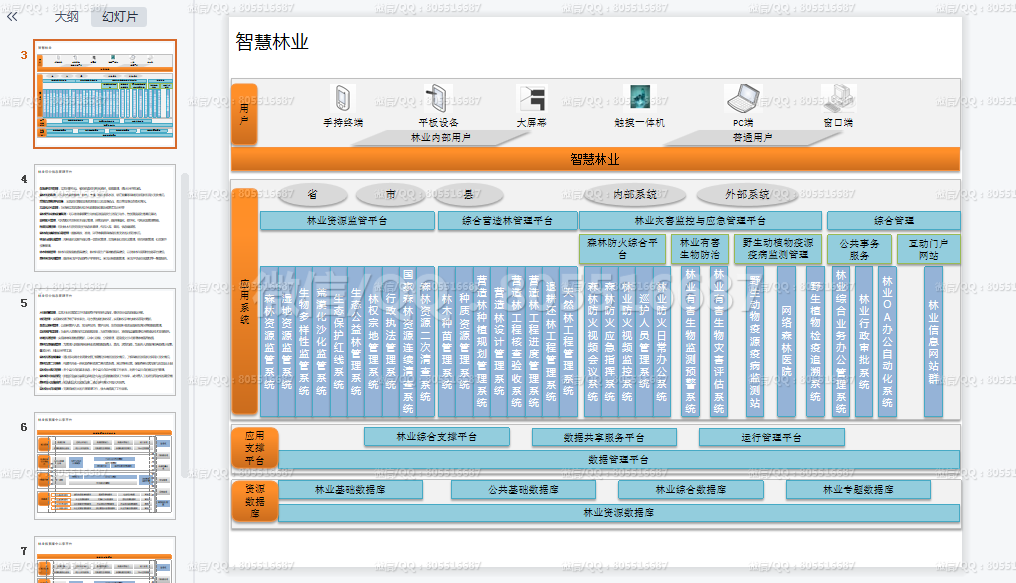1016x583 pixels.
Task: Click the 触摸一体机 touch kiosk icon
Action: [640, 98]
